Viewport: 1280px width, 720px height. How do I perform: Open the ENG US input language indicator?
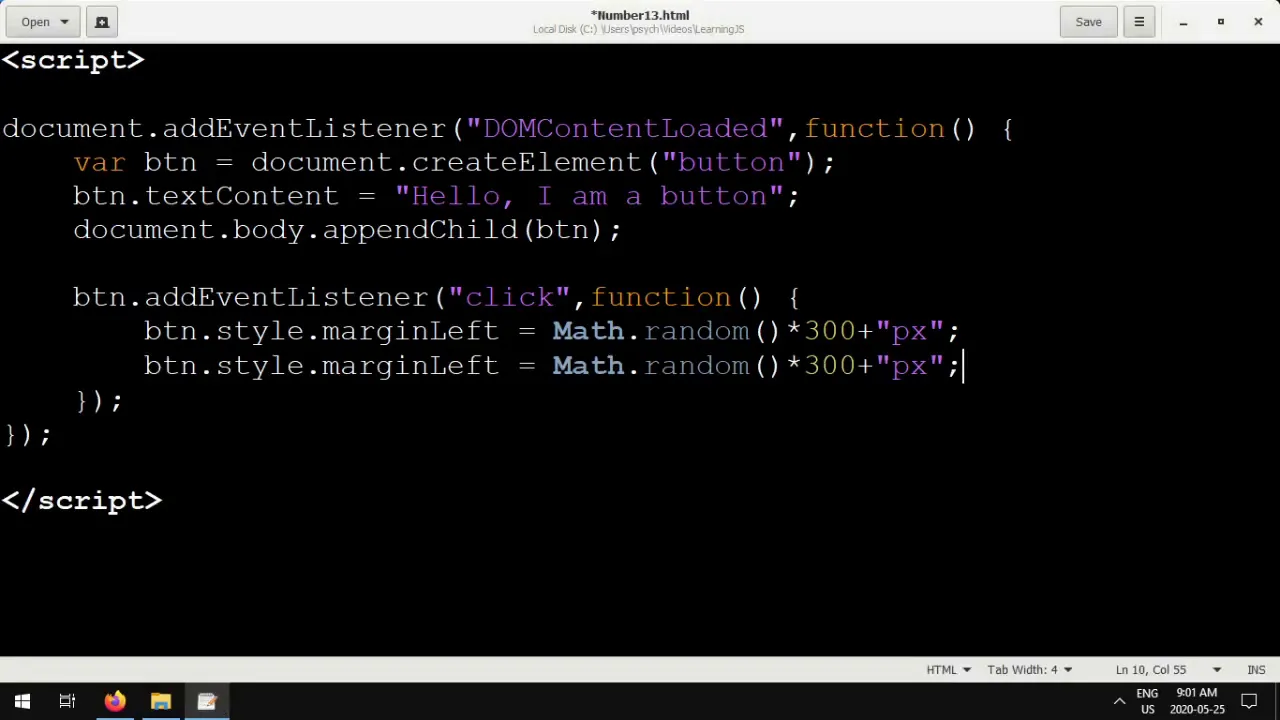[x=1147, y=701]
